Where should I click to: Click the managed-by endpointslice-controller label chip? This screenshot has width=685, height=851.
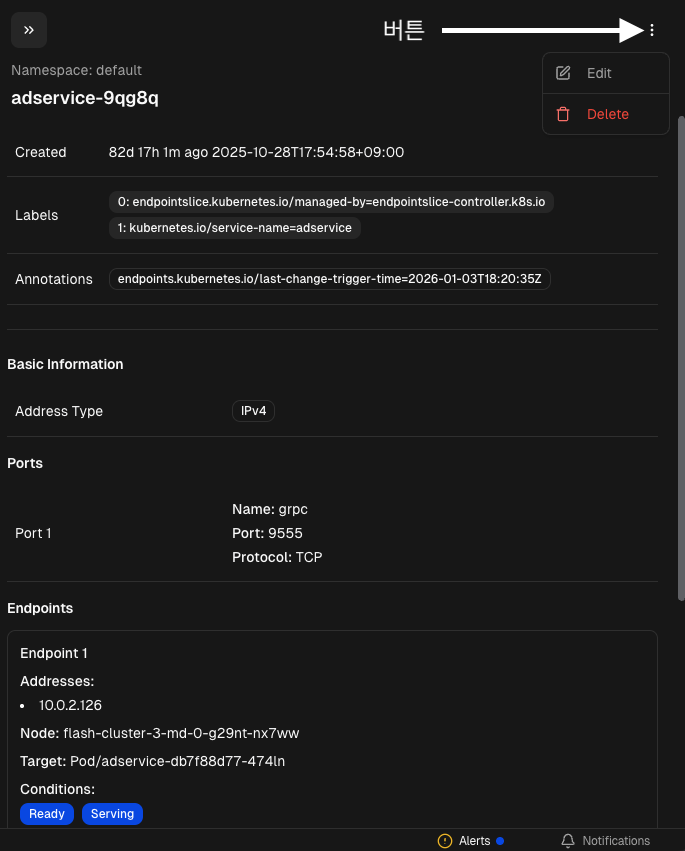331,202
